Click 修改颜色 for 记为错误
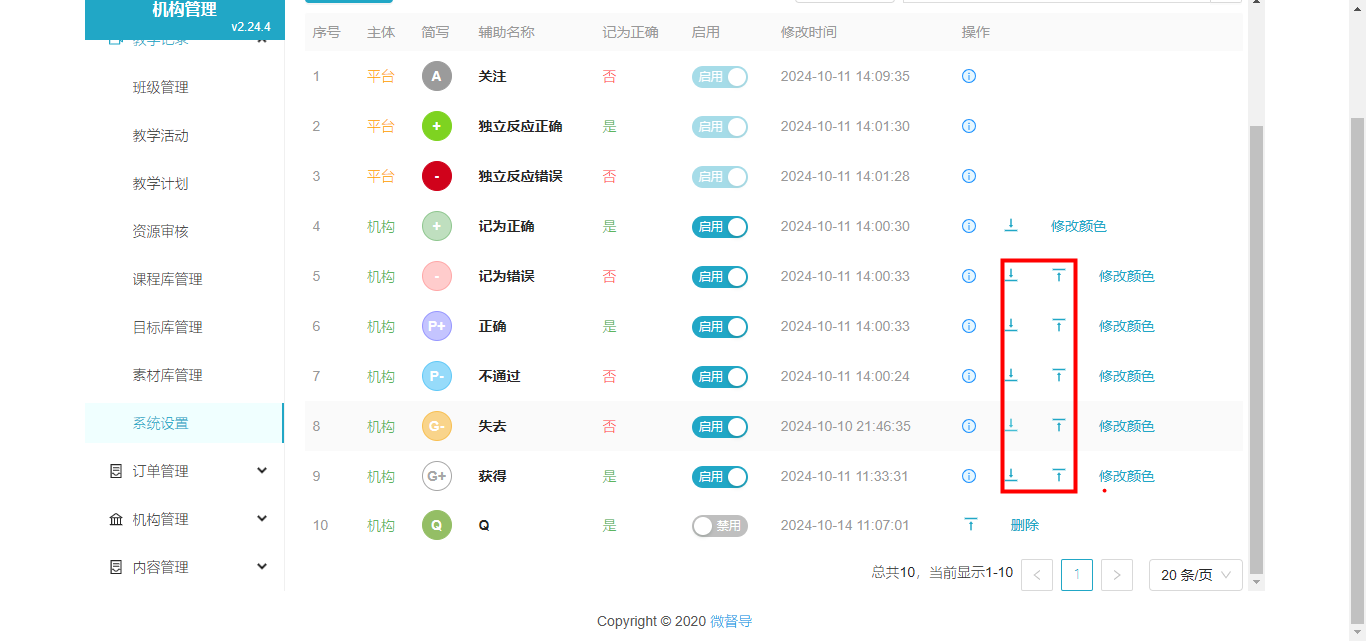The width and height of the screenshot is (1366, 641). point(1126,276)
